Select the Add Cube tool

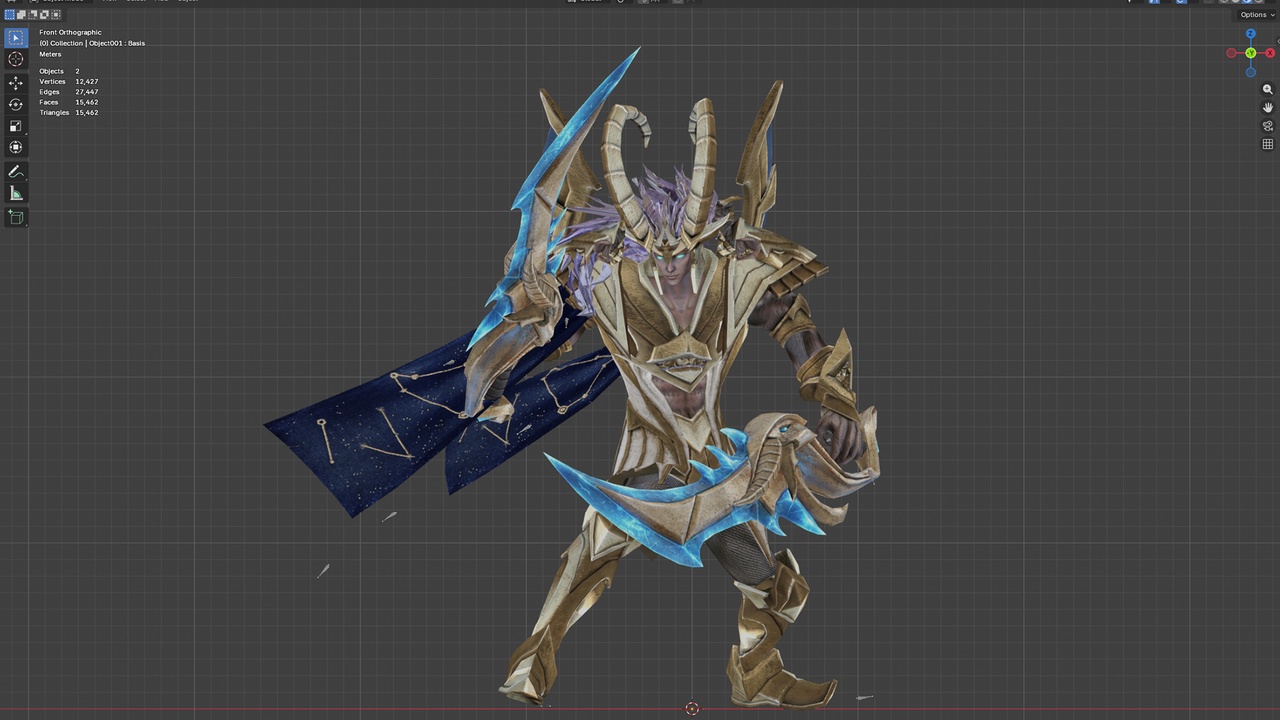pos(15,217)
